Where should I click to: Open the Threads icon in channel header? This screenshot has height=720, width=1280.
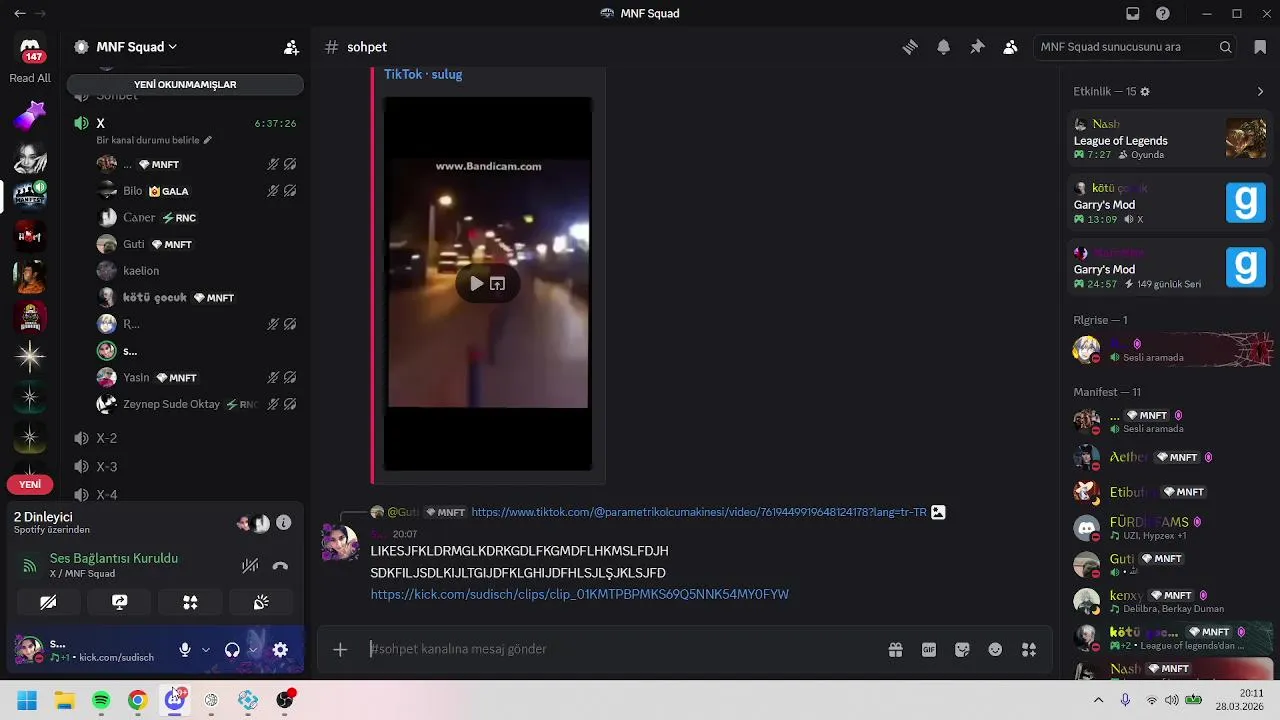[x=910, y=47]
